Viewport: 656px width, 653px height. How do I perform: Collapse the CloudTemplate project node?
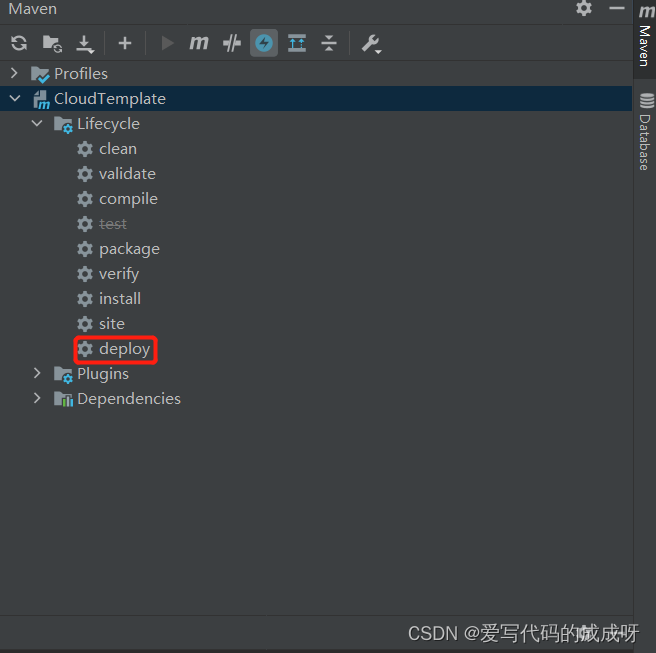point(15,98)
